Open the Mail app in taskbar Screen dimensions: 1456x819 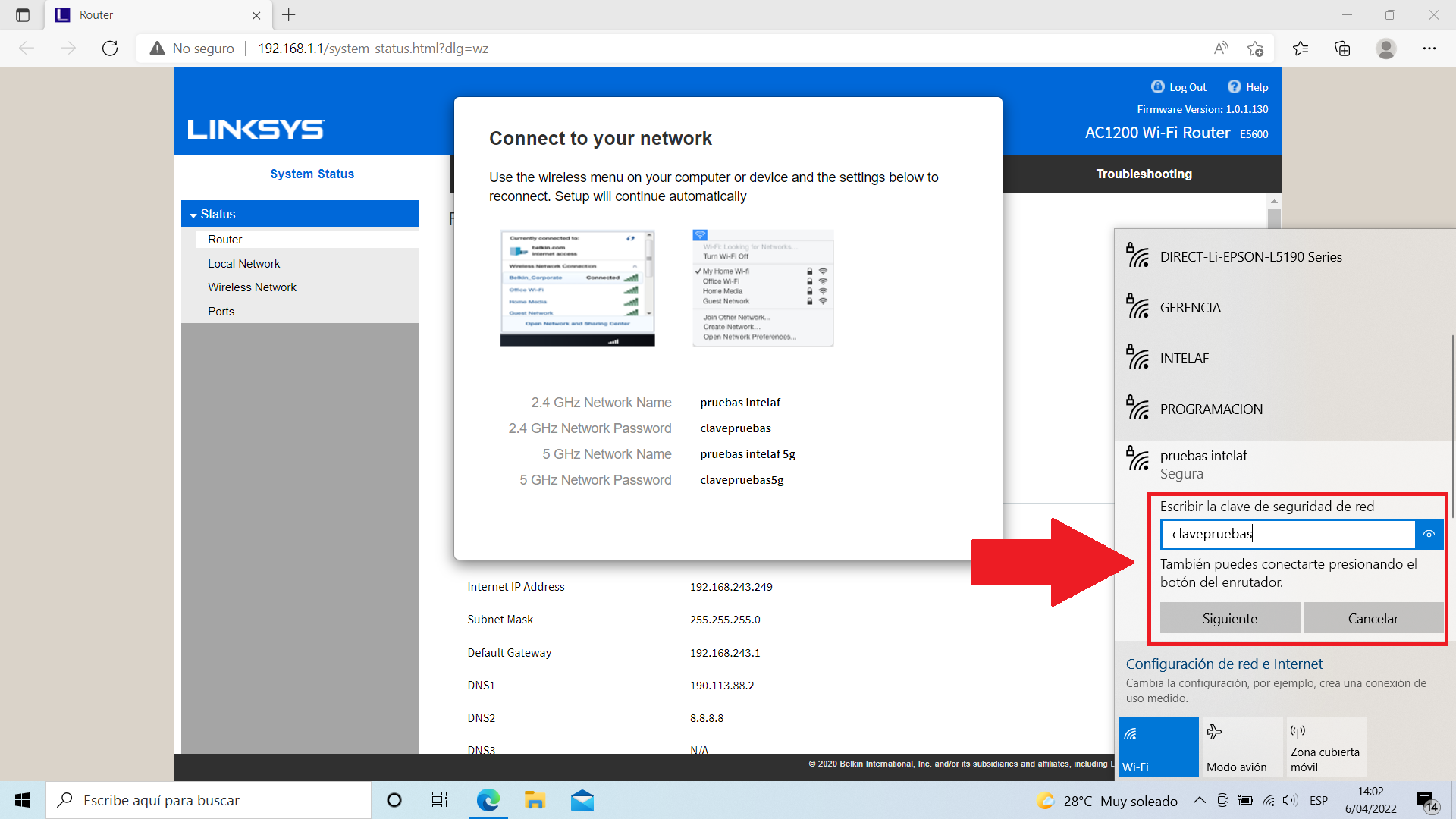pos(582,800)
